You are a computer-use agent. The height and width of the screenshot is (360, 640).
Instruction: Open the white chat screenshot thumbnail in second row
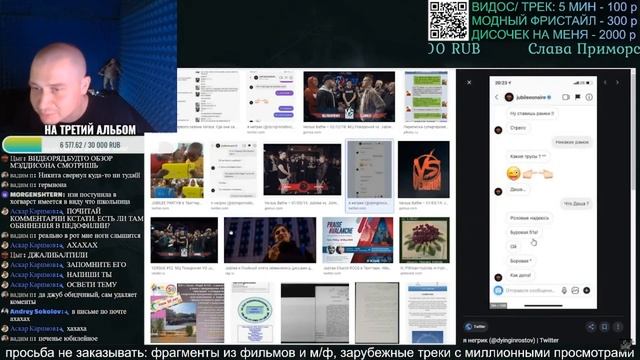233,169
